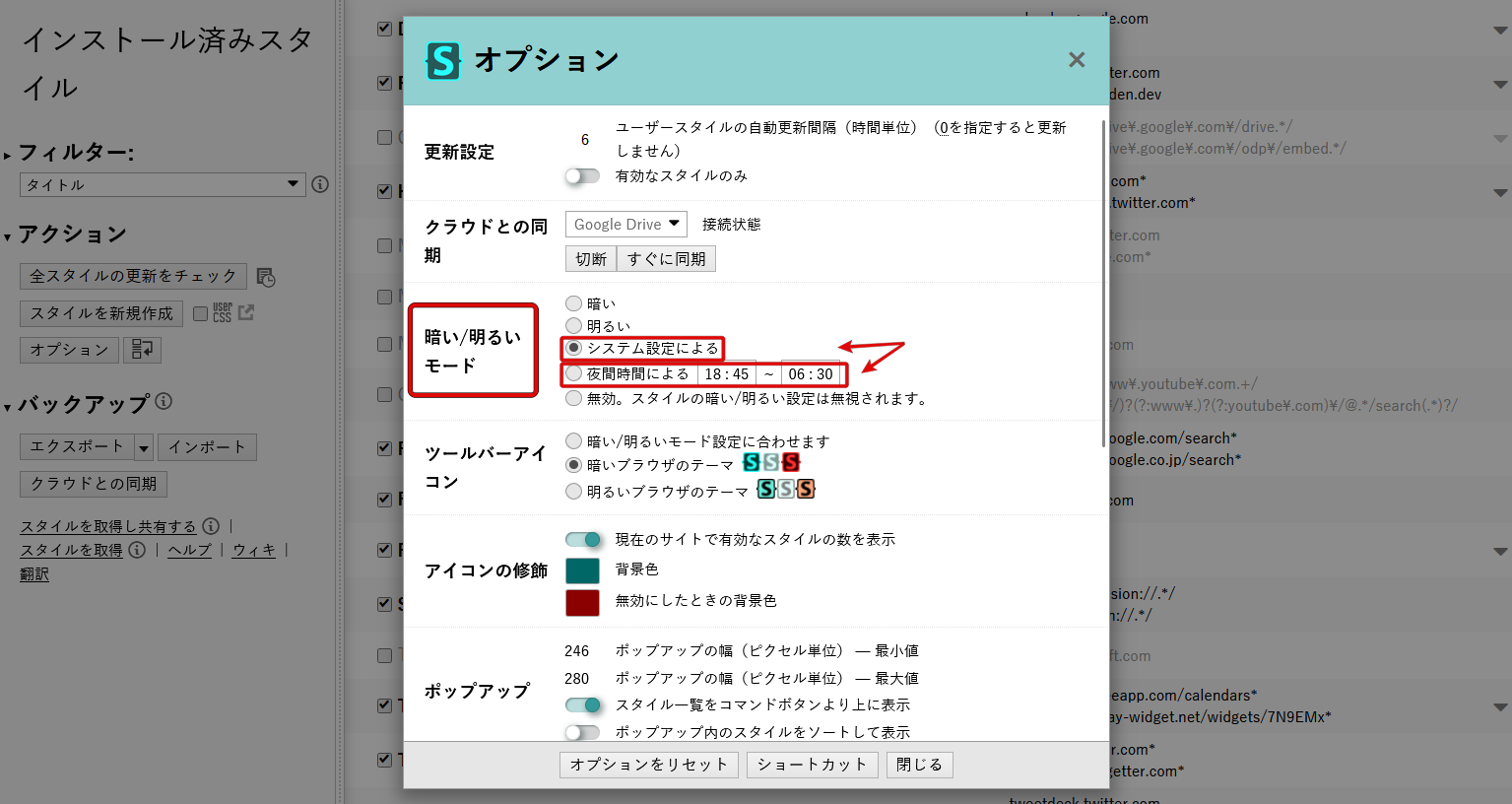Click オプションをリセット button

(x=649, y=765)
